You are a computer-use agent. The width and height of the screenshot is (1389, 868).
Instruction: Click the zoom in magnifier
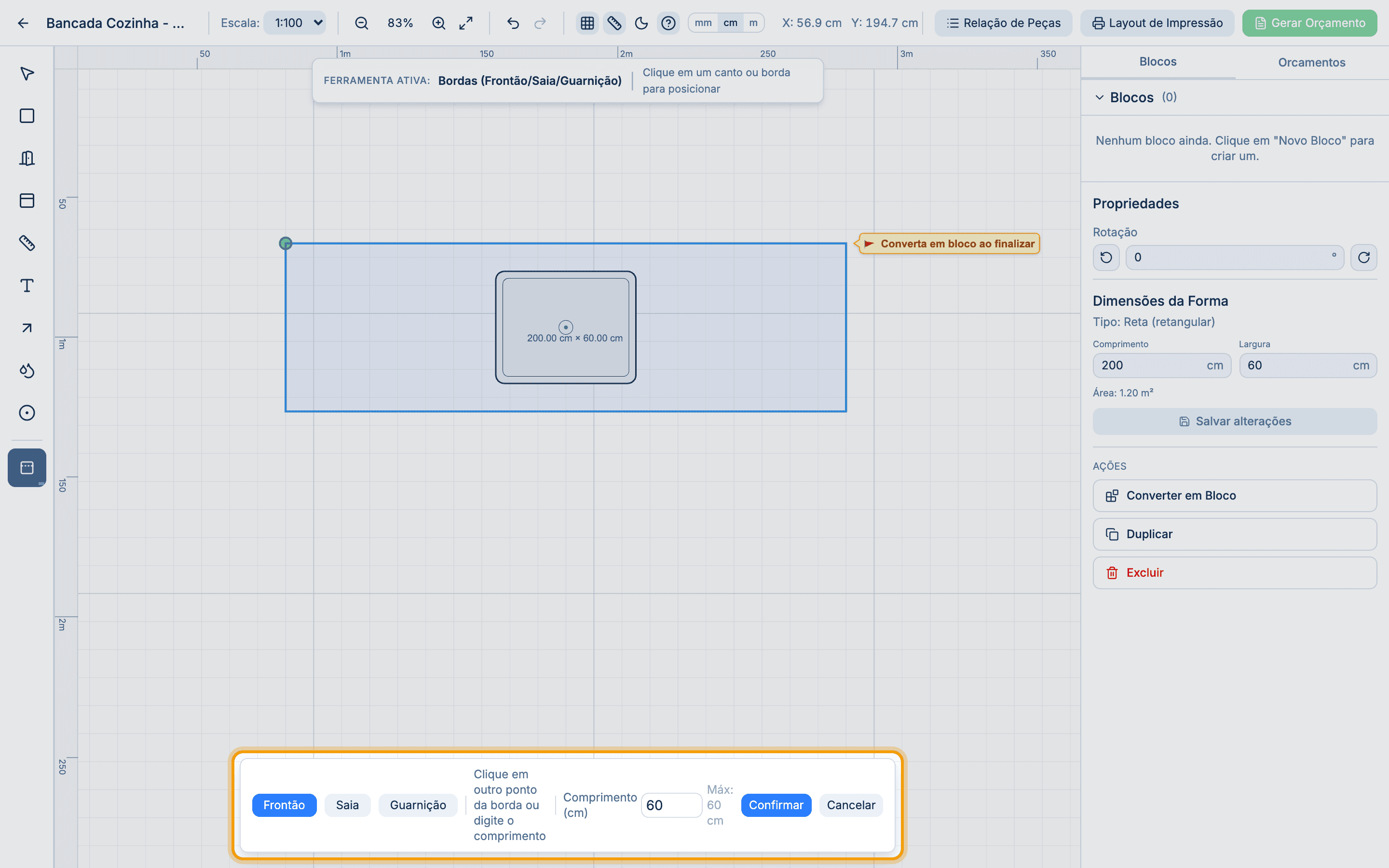tap(438, 23)
